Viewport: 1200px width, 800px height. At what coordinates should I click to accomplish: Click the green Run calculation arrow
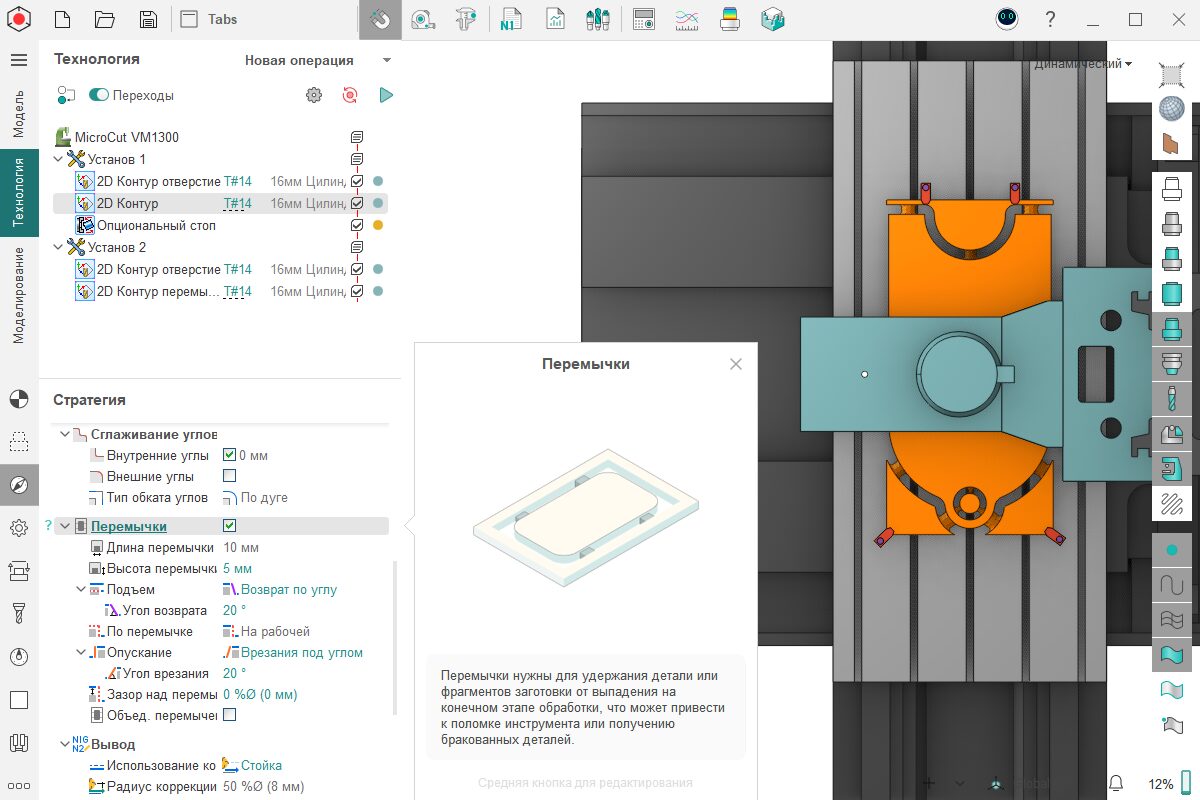(x=386, y=95)
